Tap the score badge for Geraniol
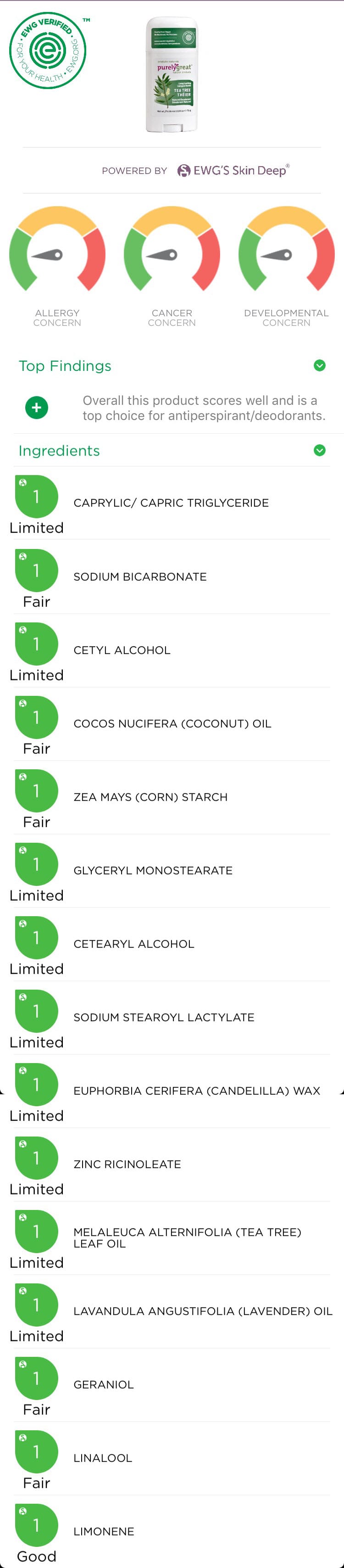 tap(37, 1378)
